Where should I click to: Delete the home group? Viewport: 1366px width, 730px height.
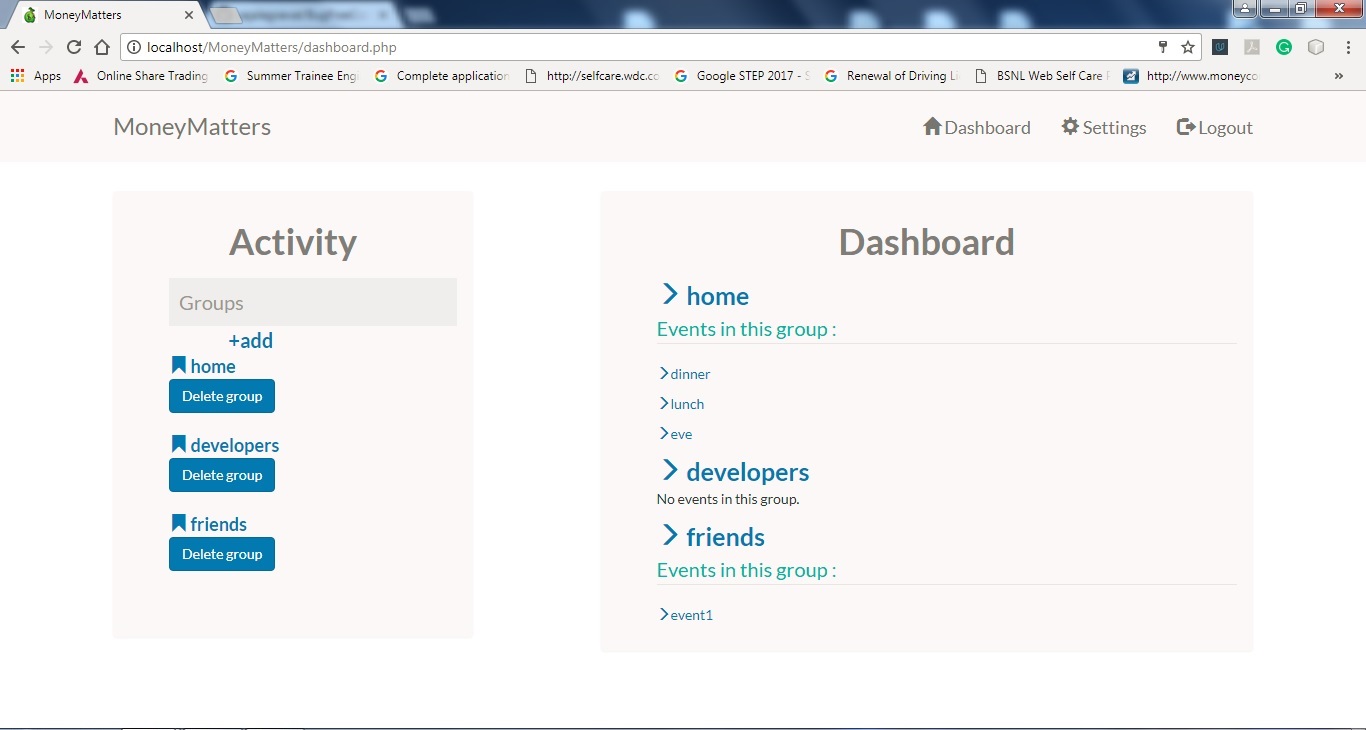(222, 396)
